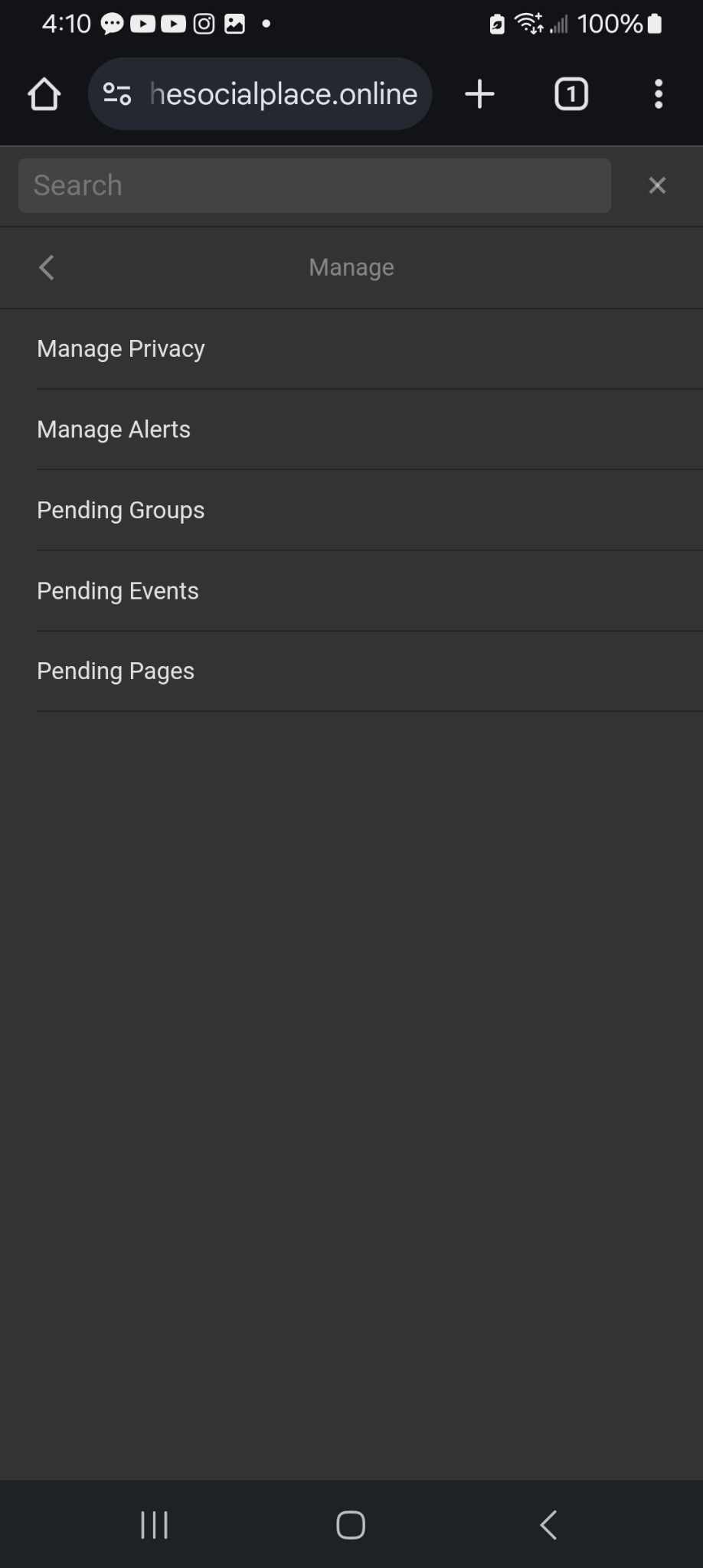Open Chrome's three-dot overflow menu

point(658,95)
